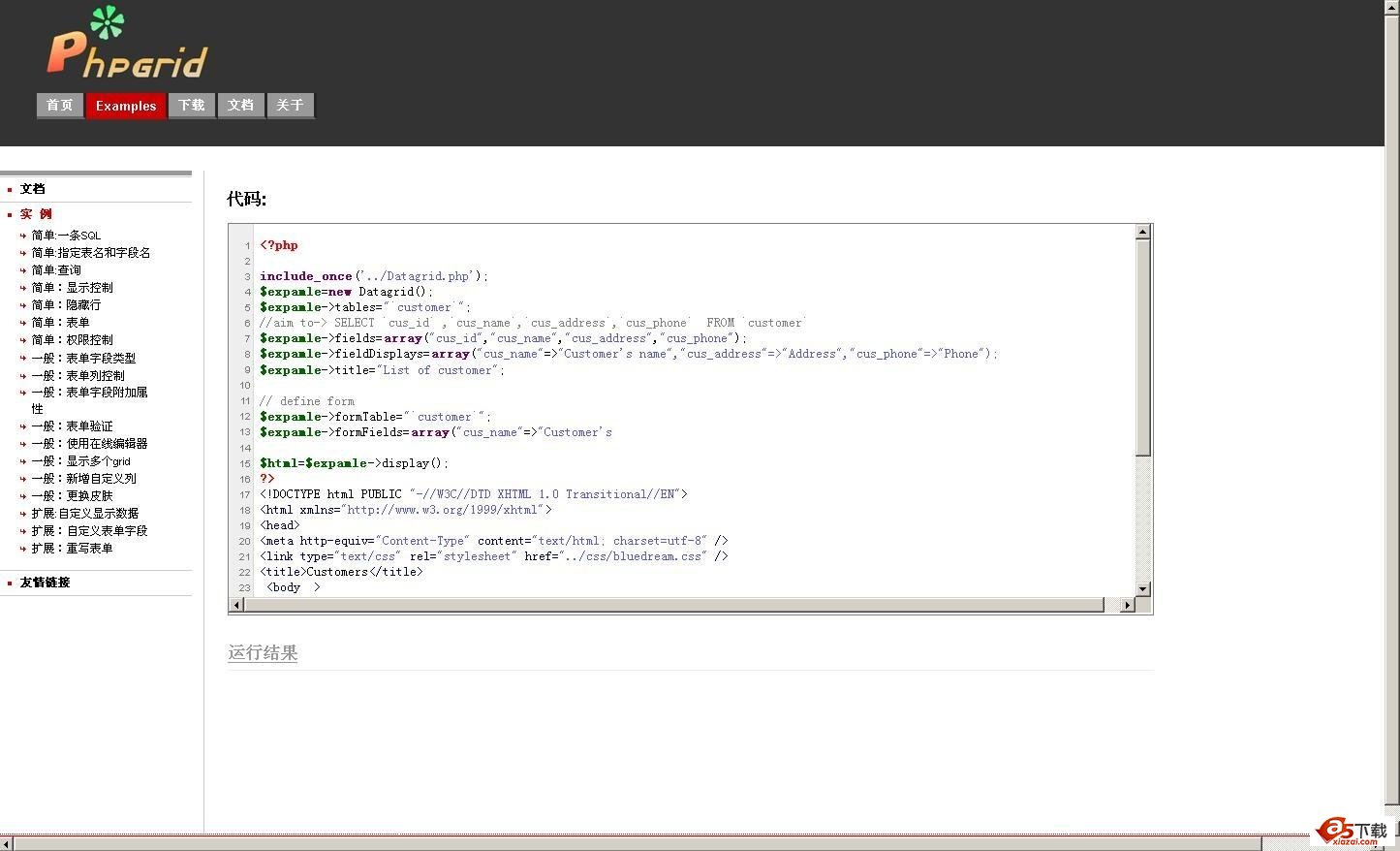
Task: Expand the 友情链接 sidebar section
Action: pos(45,583)
